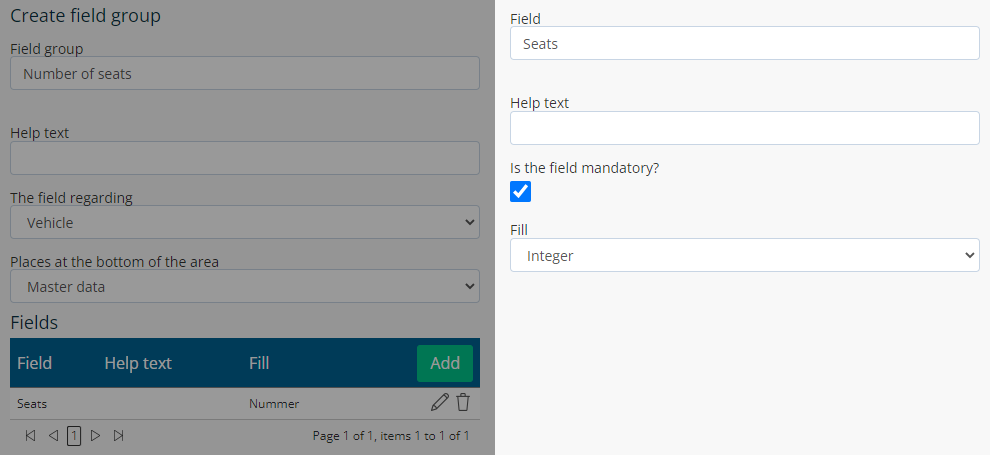Viewport: 990px width, 455px height.
Task: Uncheck the field mandatory checkbox
Action: coord(520,192)
